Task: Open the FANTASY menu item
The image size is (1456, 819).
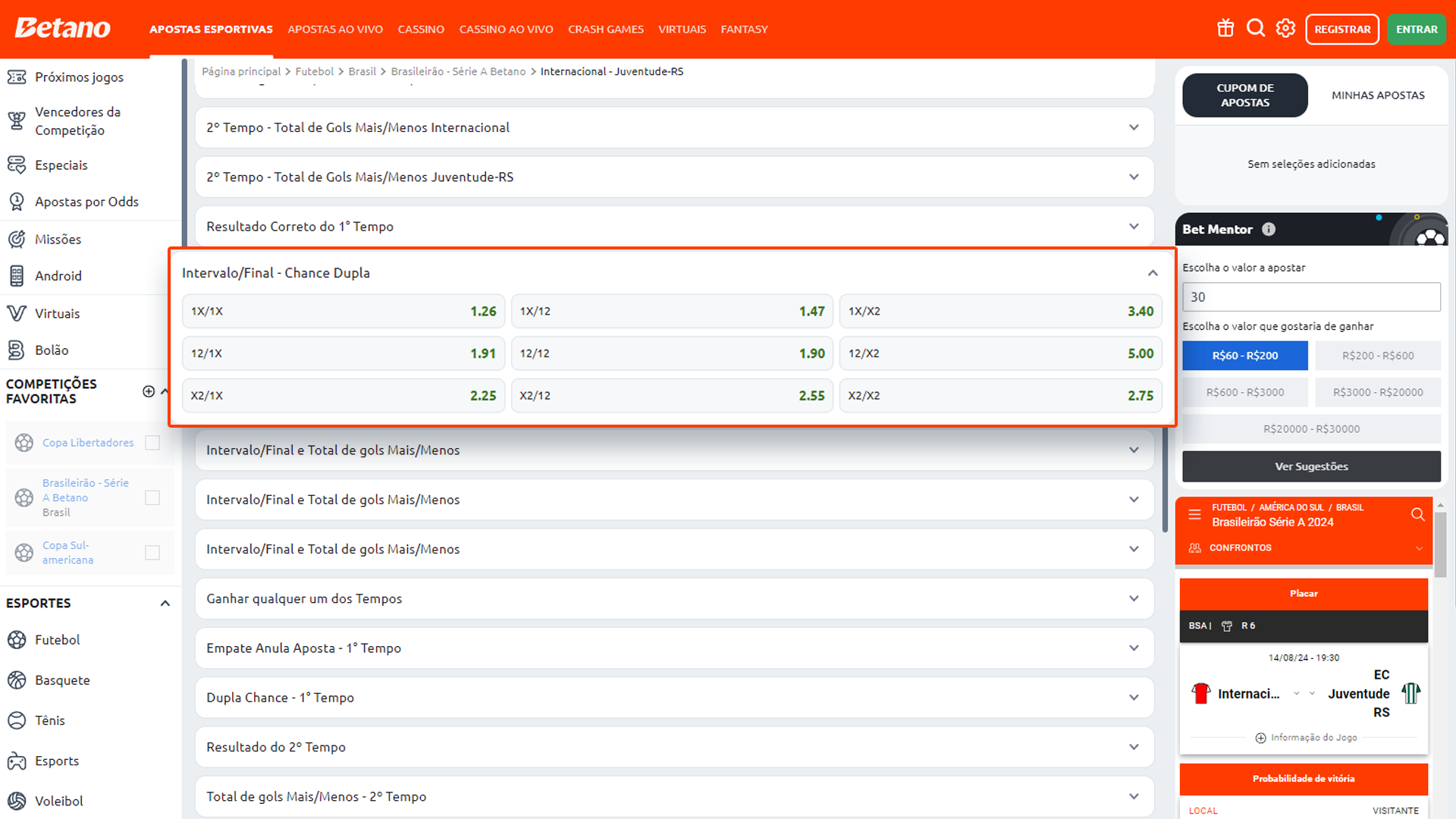Action: point(744,29)
